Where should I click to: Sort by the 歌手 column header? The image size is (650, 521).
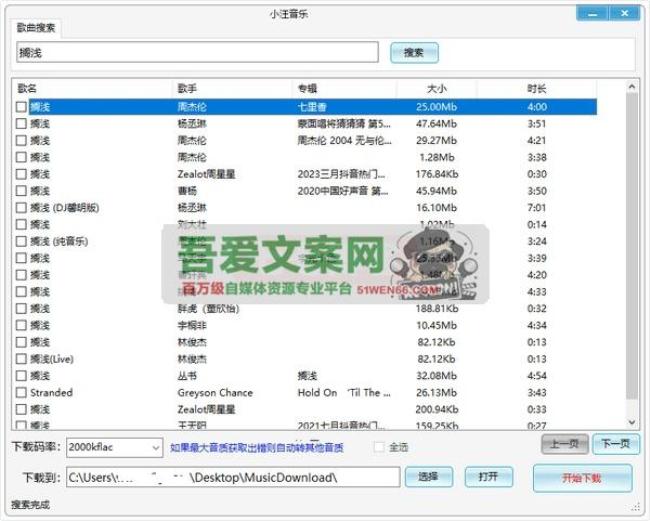click(187, 88)
